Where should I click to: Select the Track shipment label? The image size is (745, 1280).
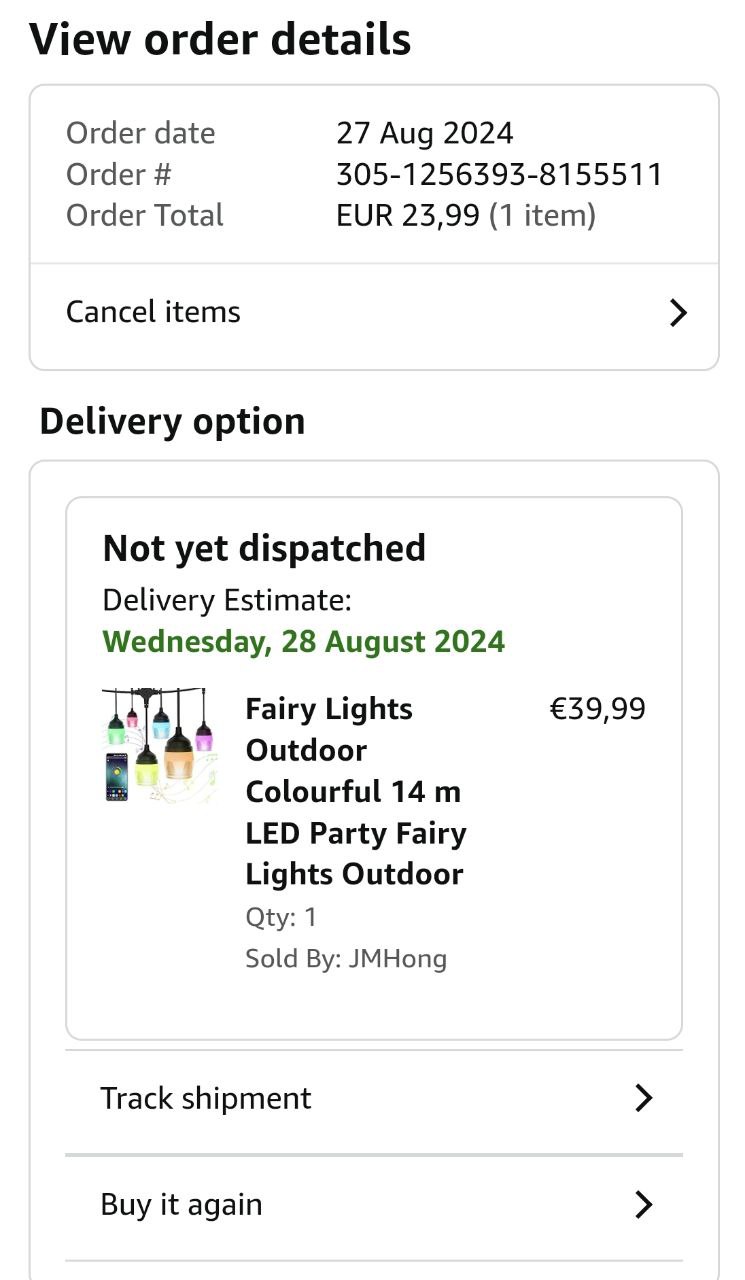206,1098
